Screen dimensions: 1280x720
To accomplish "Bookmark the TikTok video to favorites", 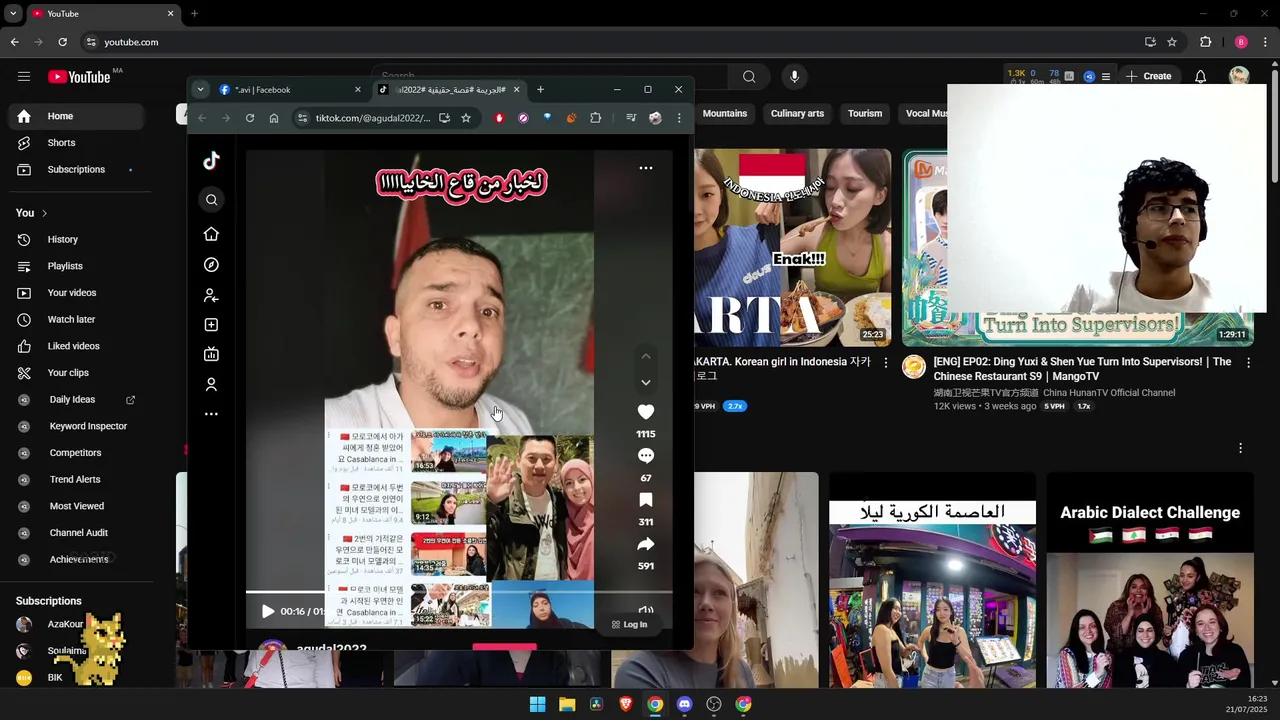I will [x=646, y=500].
